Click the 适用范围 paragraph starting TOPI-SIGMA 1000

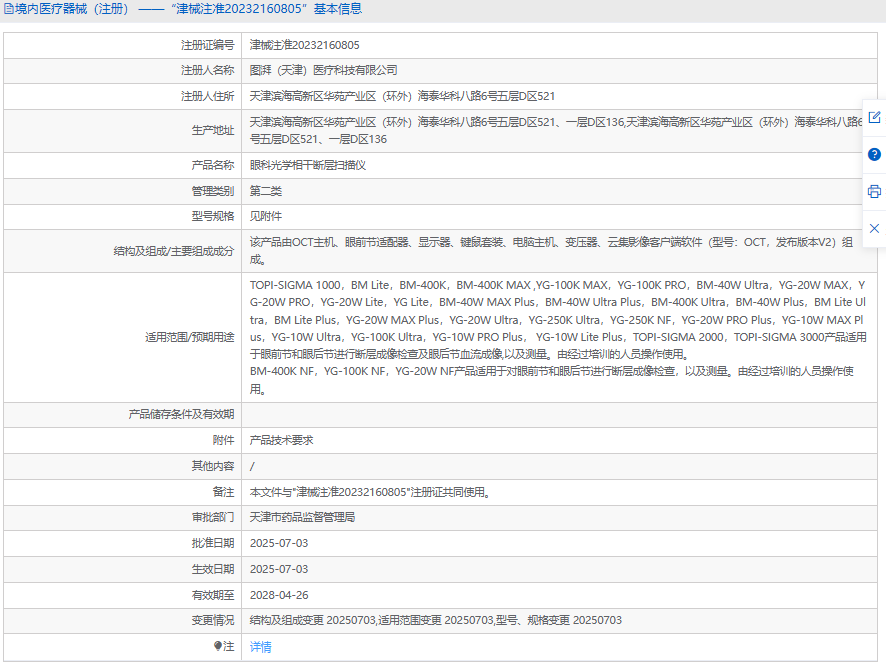(x=558, y=320)
